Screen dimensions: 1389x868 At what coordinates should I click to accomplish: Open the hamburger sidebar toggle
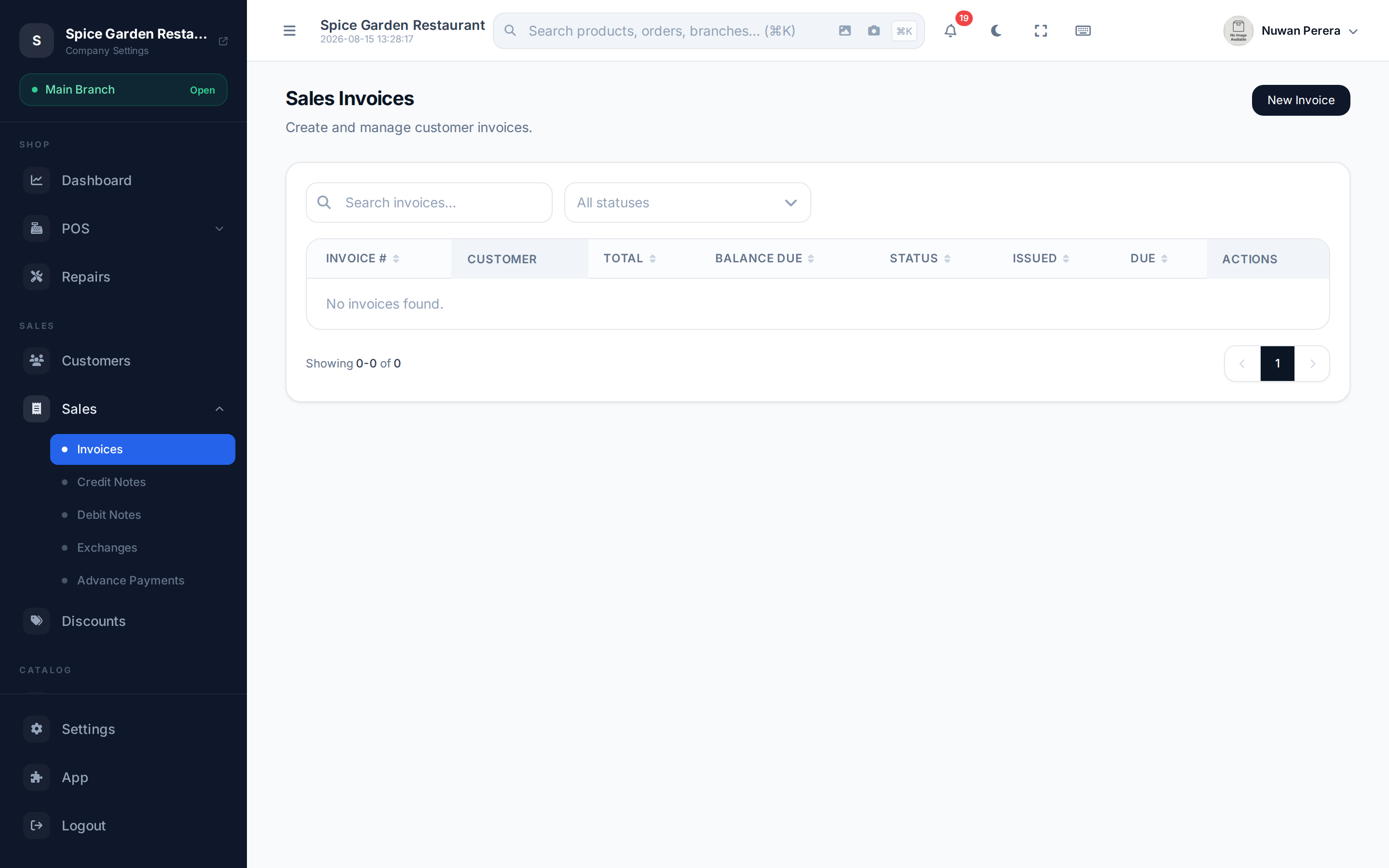(289, 30)
